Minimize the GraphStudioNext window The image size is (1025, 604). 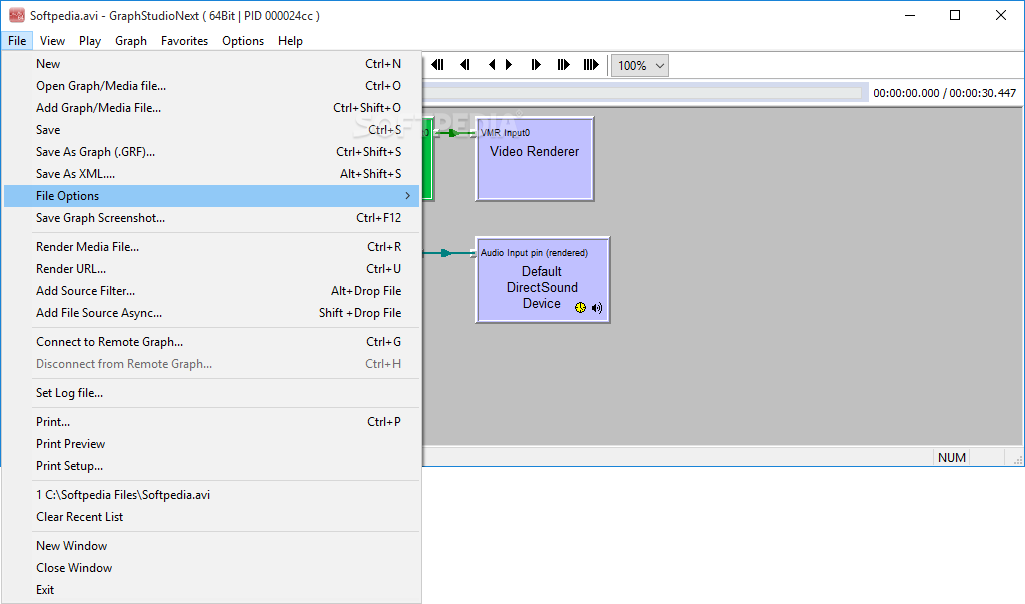tap(910, 15)
